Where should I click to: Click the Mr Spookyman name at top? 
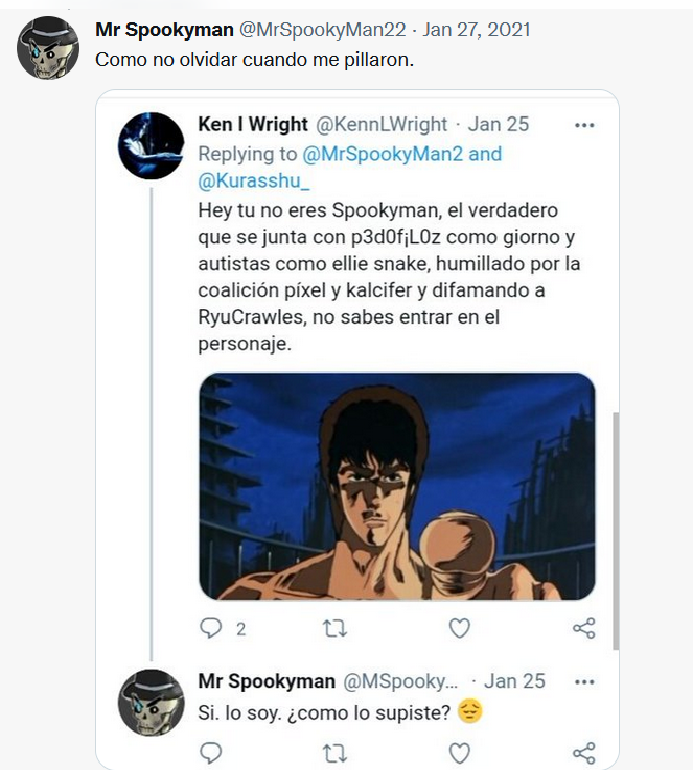[165, 29]
